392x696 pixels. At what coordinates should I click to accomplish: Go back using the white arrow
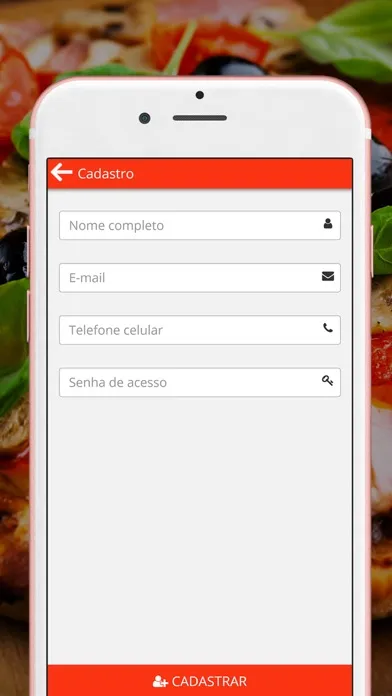coord(61,172)
